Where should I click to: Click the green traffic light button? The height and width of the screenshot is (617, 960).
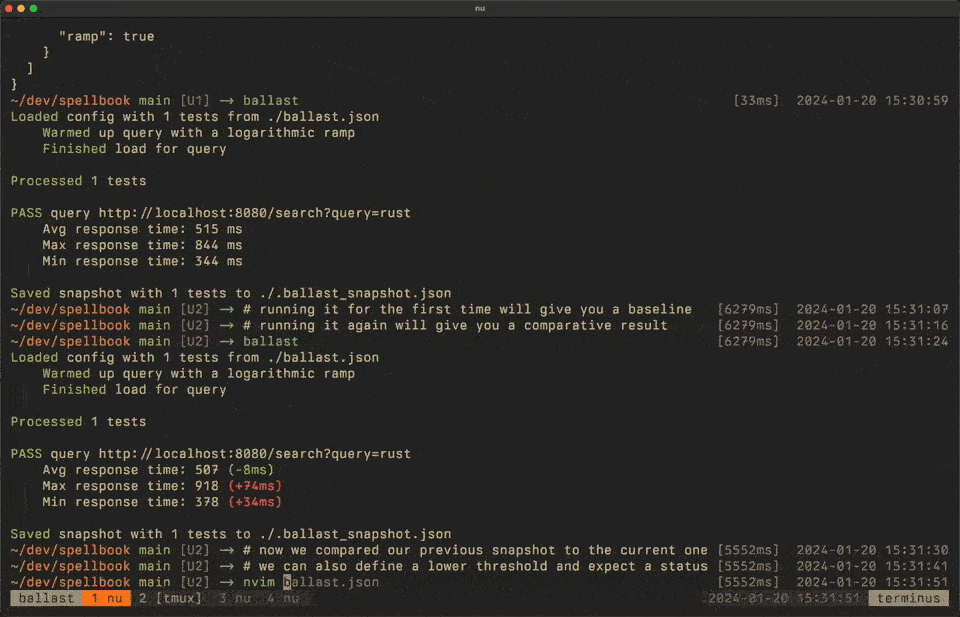33,8
